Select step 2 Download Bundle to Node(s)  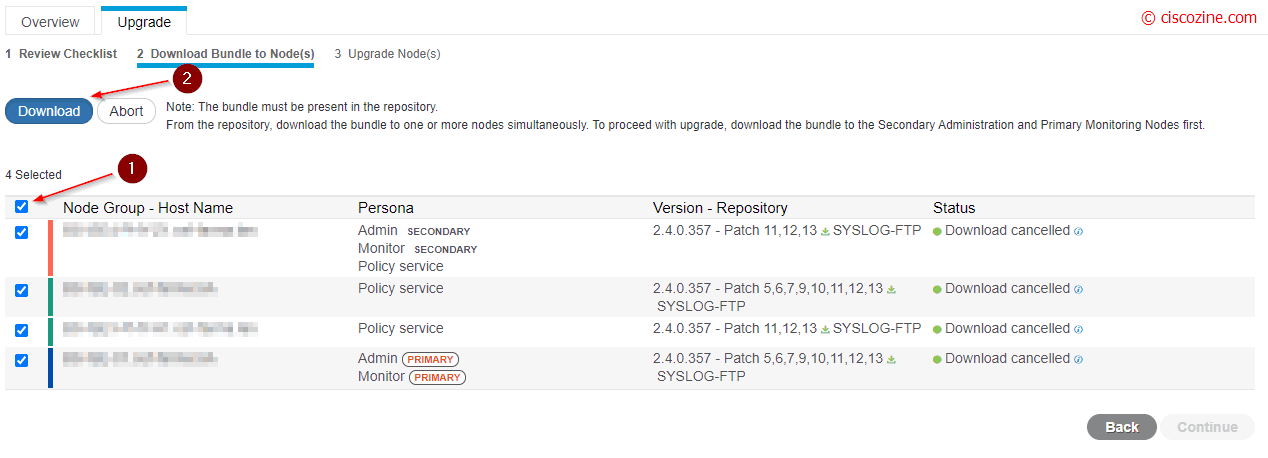pos(226,54)
